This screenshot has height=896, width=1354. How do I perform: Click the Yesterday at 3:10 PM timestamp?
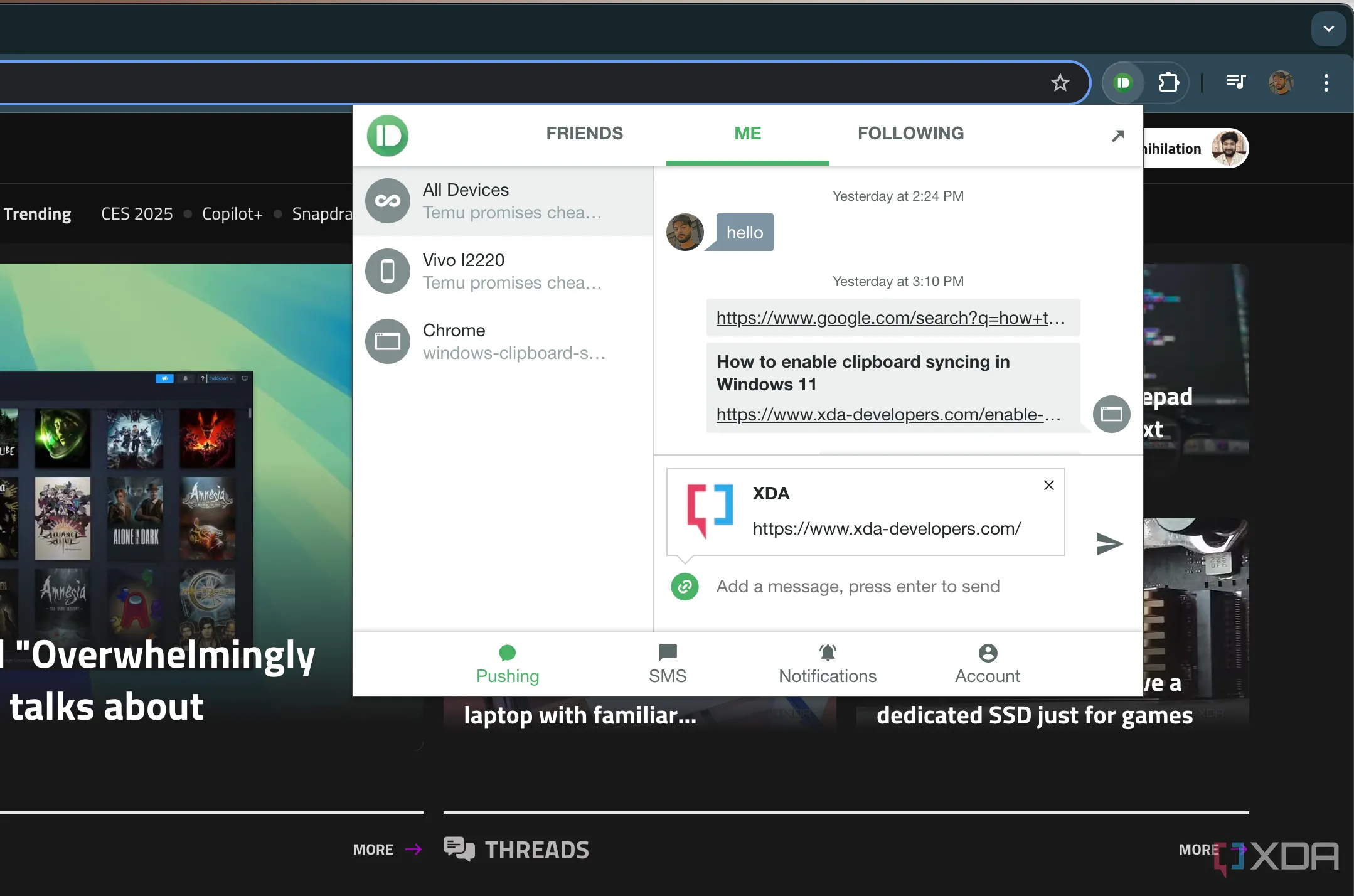(898, 282)
